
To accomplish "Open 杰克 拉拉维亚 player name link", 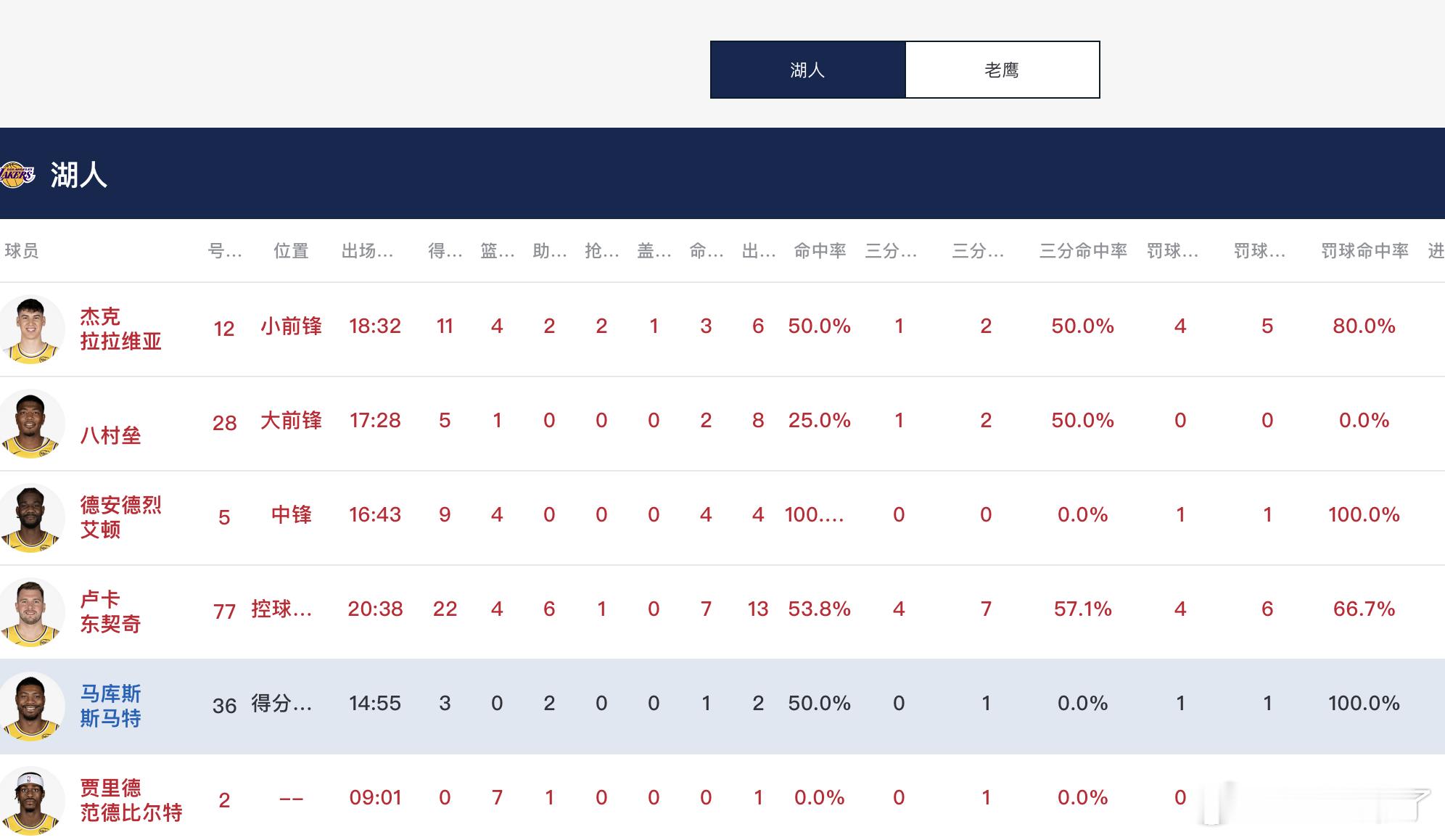I will [x=120, y=329].
